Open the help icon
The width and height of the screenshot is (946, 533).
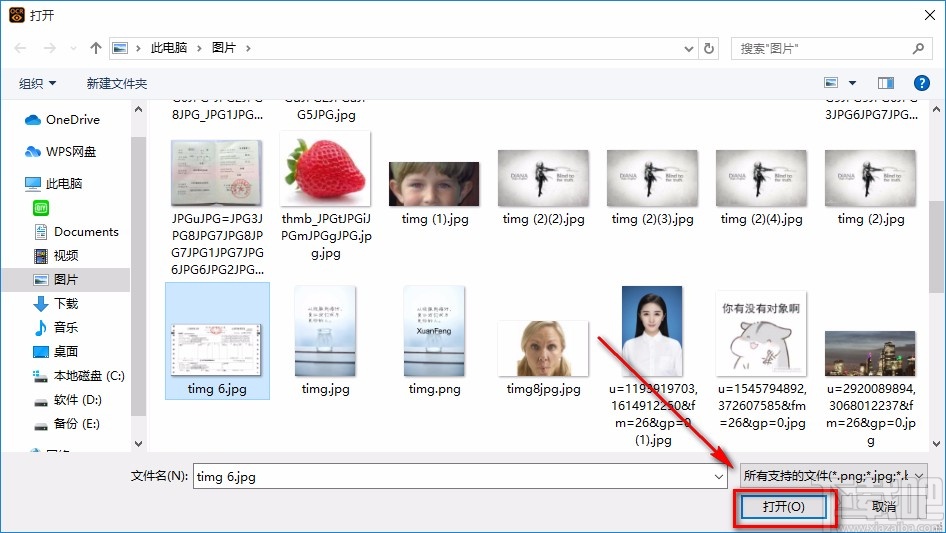coord(921,83)
